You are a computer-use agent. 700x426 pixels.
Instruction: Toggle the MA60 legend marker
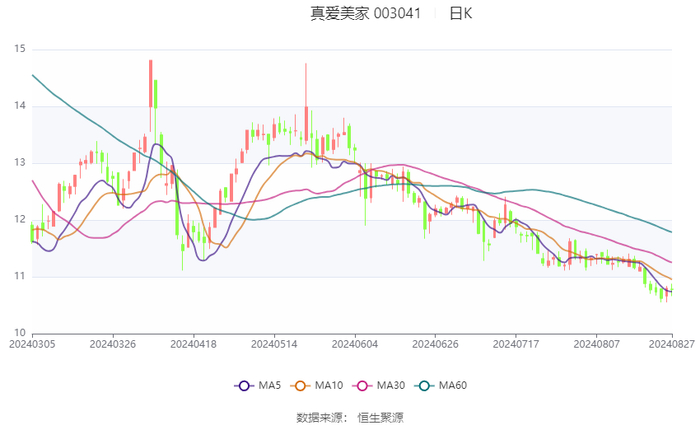click(x=424, y=386)
